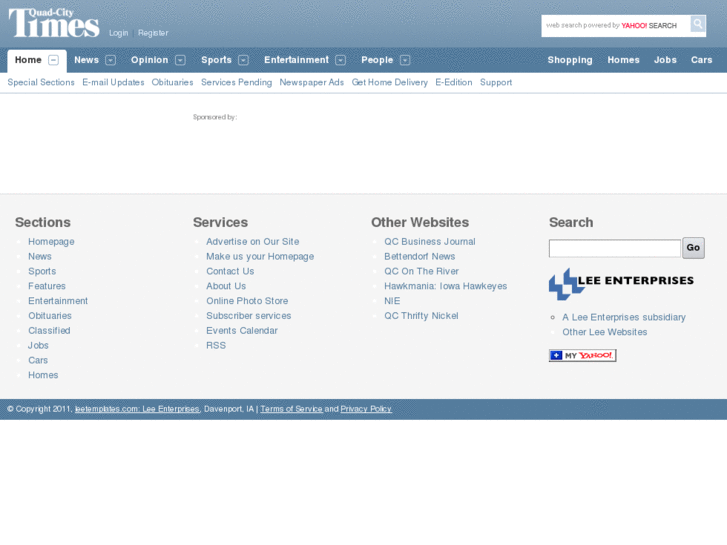727x545 pixels.
Task: Click the Quad-City Times logo
Action: [x=54, y=23]
